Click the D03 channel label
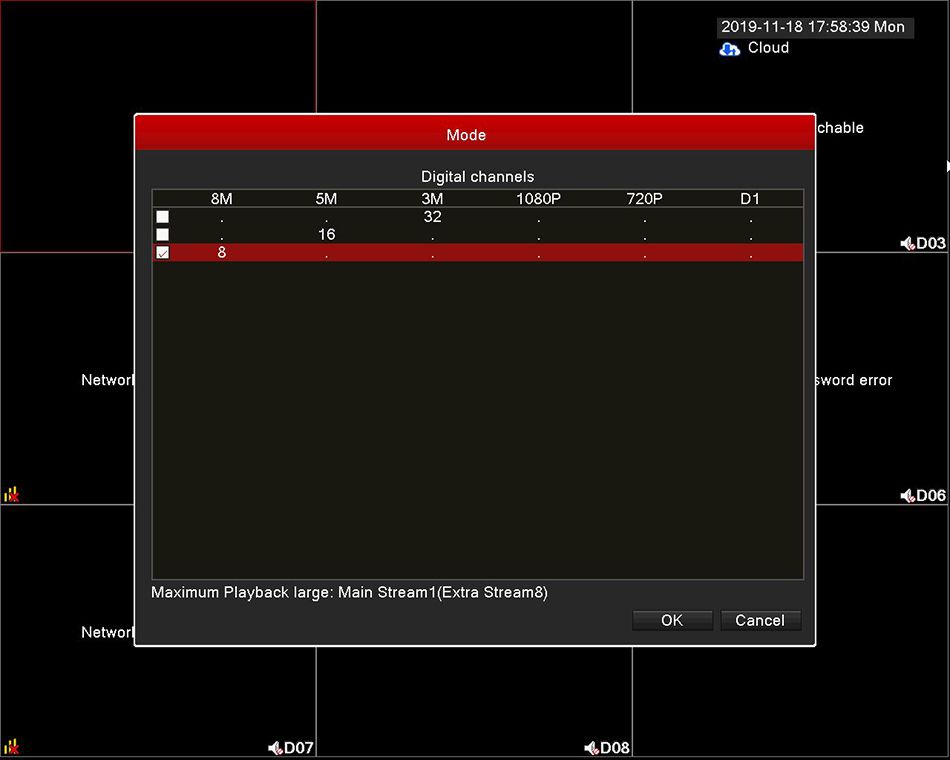 tap(931, 244)
